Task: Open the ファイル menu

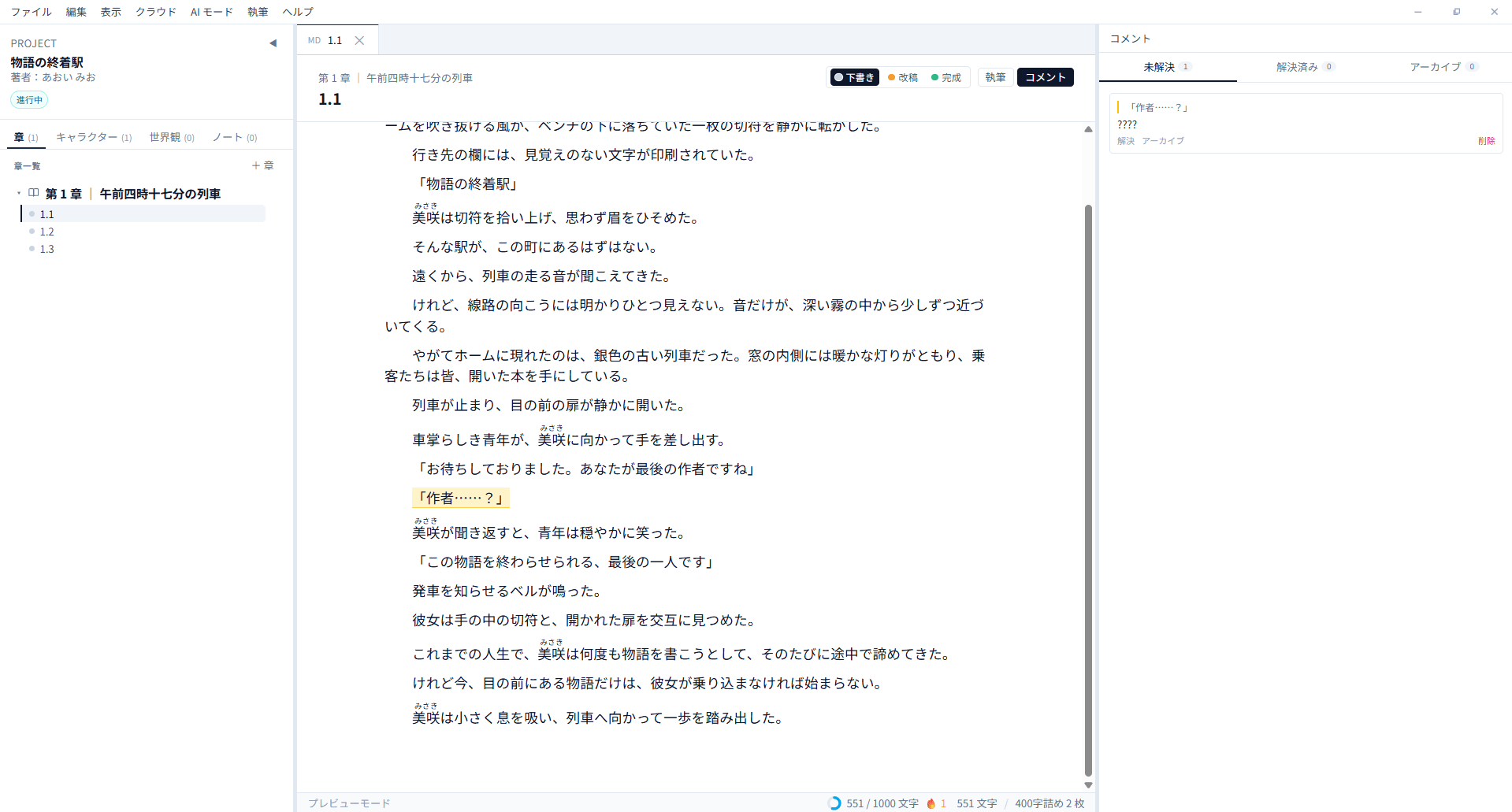Action: click(x=32, y=12)
